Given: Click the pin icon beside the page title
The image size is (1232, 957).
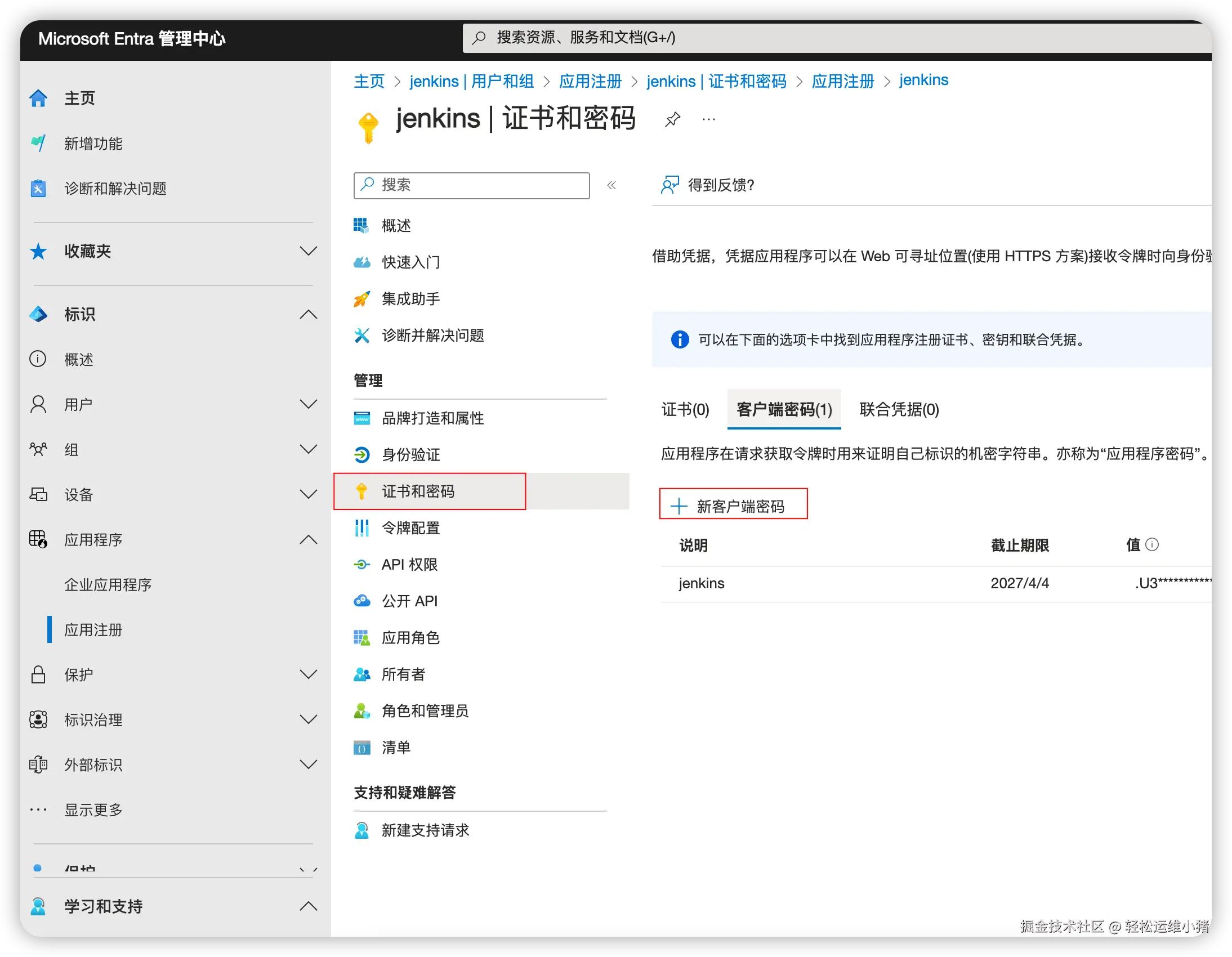Looking at the screenshot, I should click(x=672, y=119).
